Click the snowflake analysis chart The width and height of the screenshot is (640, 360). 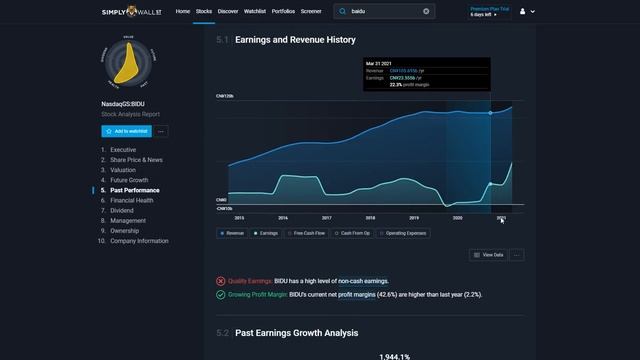click(x=128, y=62)
